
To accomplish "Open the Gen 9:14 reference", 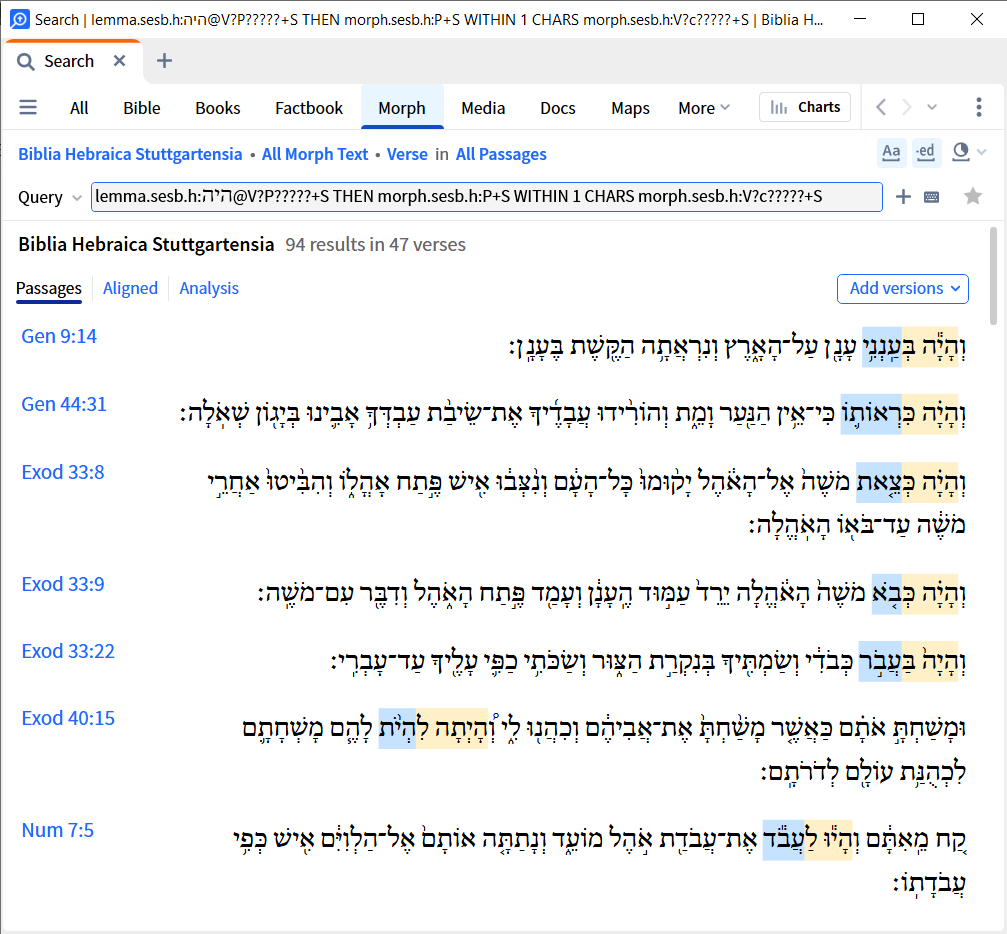I will pyautogui.click(x=59, y=336).
